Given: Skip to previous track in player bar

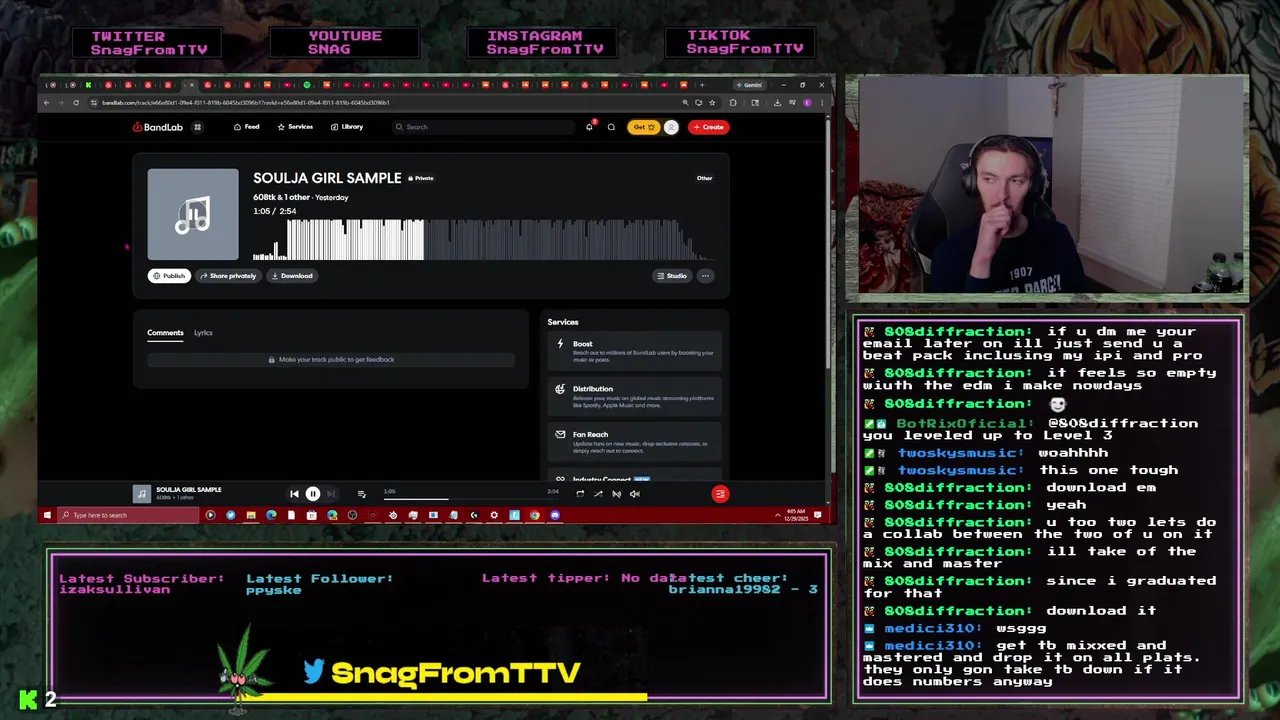Looking at the screenshot, I should (294, 494).
